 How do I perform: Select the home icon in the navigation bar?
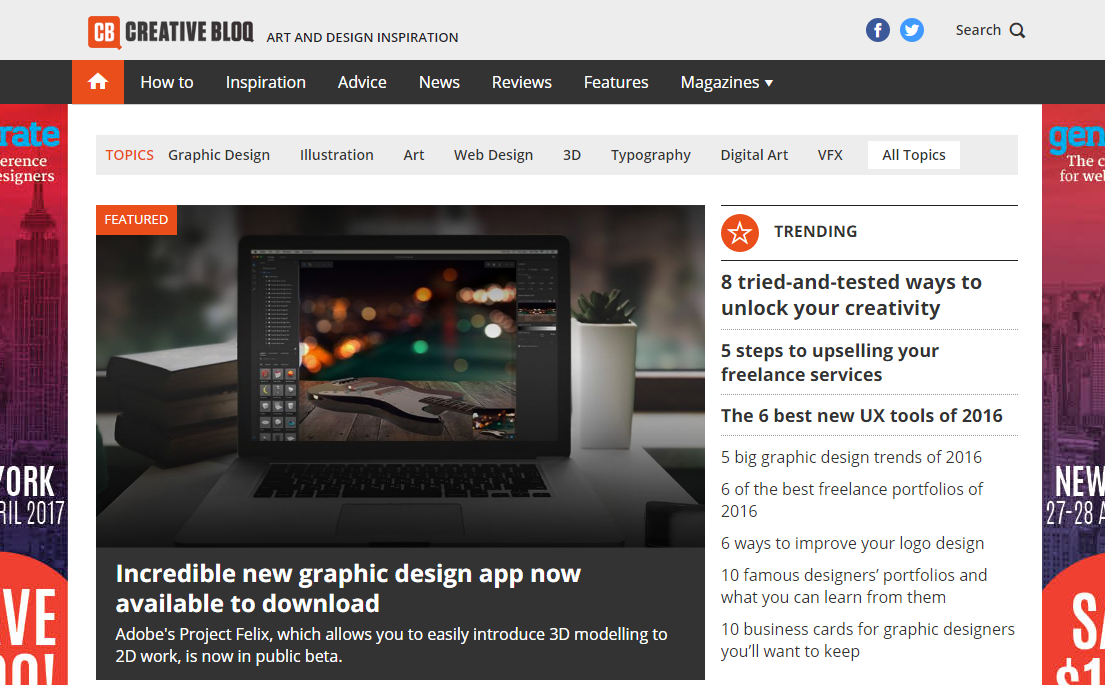(x=96, y=81)
